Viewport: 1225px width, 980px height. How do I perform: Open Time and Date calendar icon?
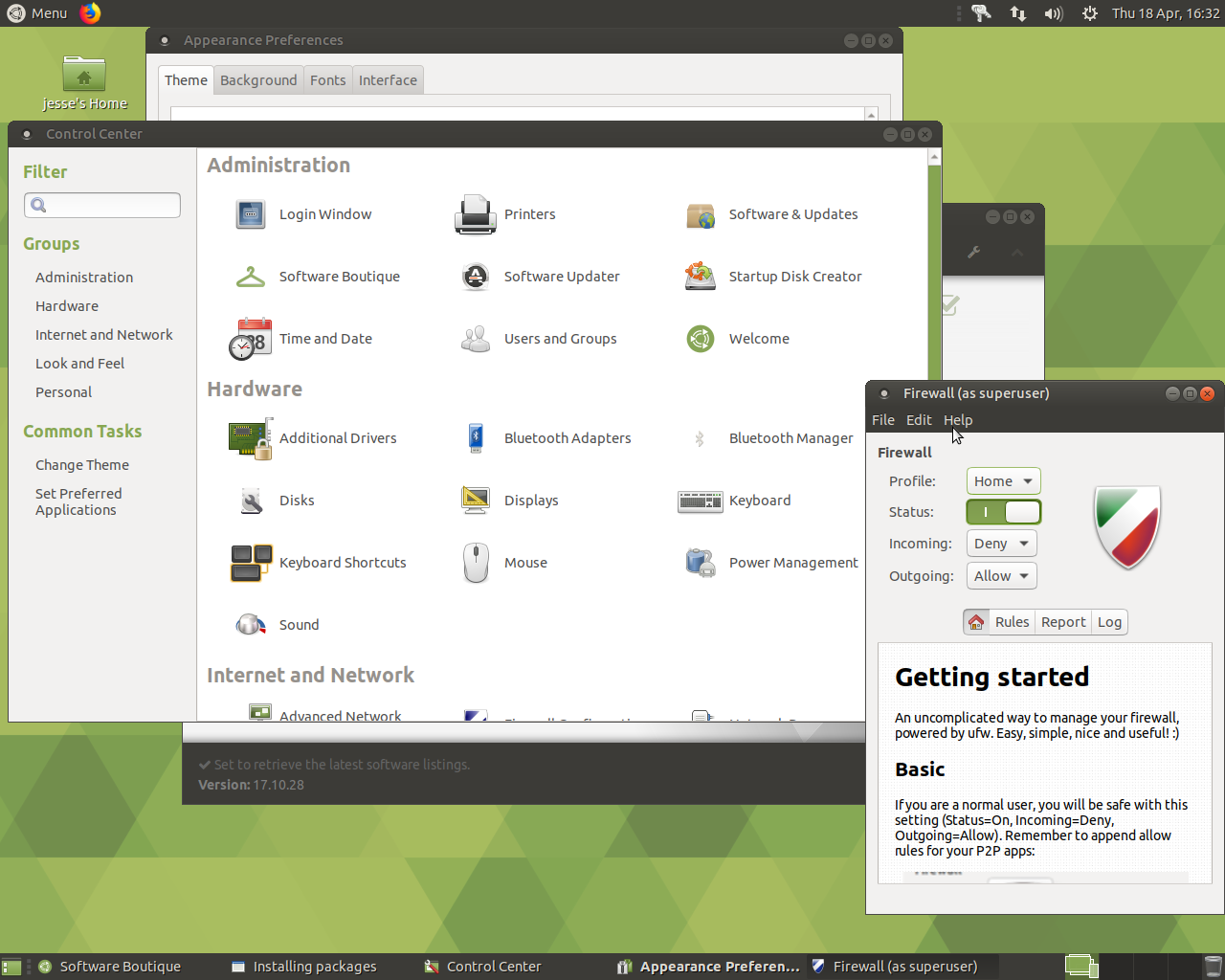click(251, 339)
